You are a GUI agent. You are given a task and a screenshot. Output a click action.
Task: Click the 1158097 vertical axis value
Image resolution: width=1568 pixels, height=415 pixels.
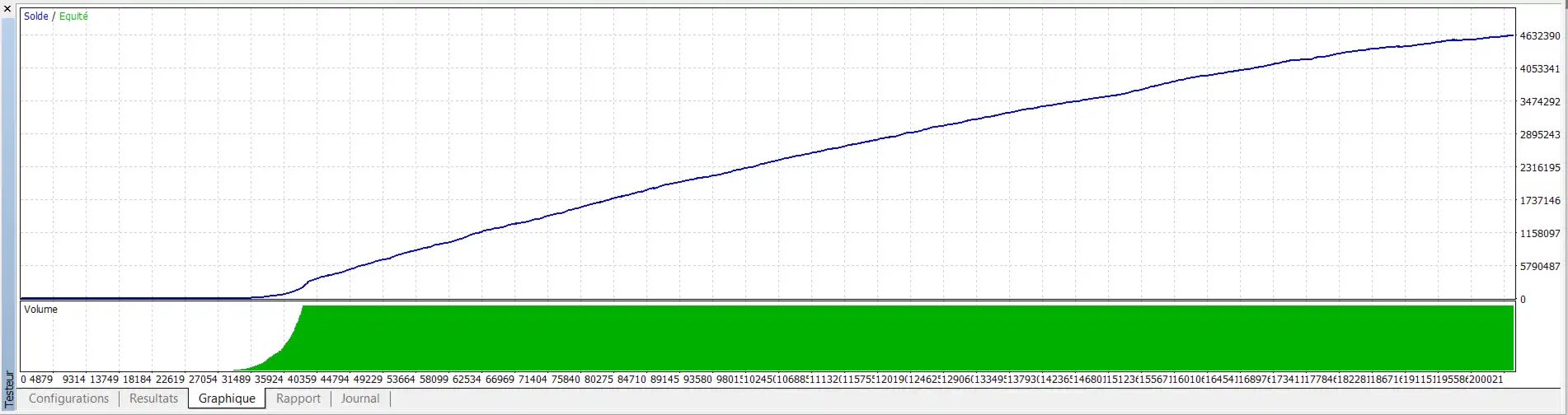coord(1539,234)
